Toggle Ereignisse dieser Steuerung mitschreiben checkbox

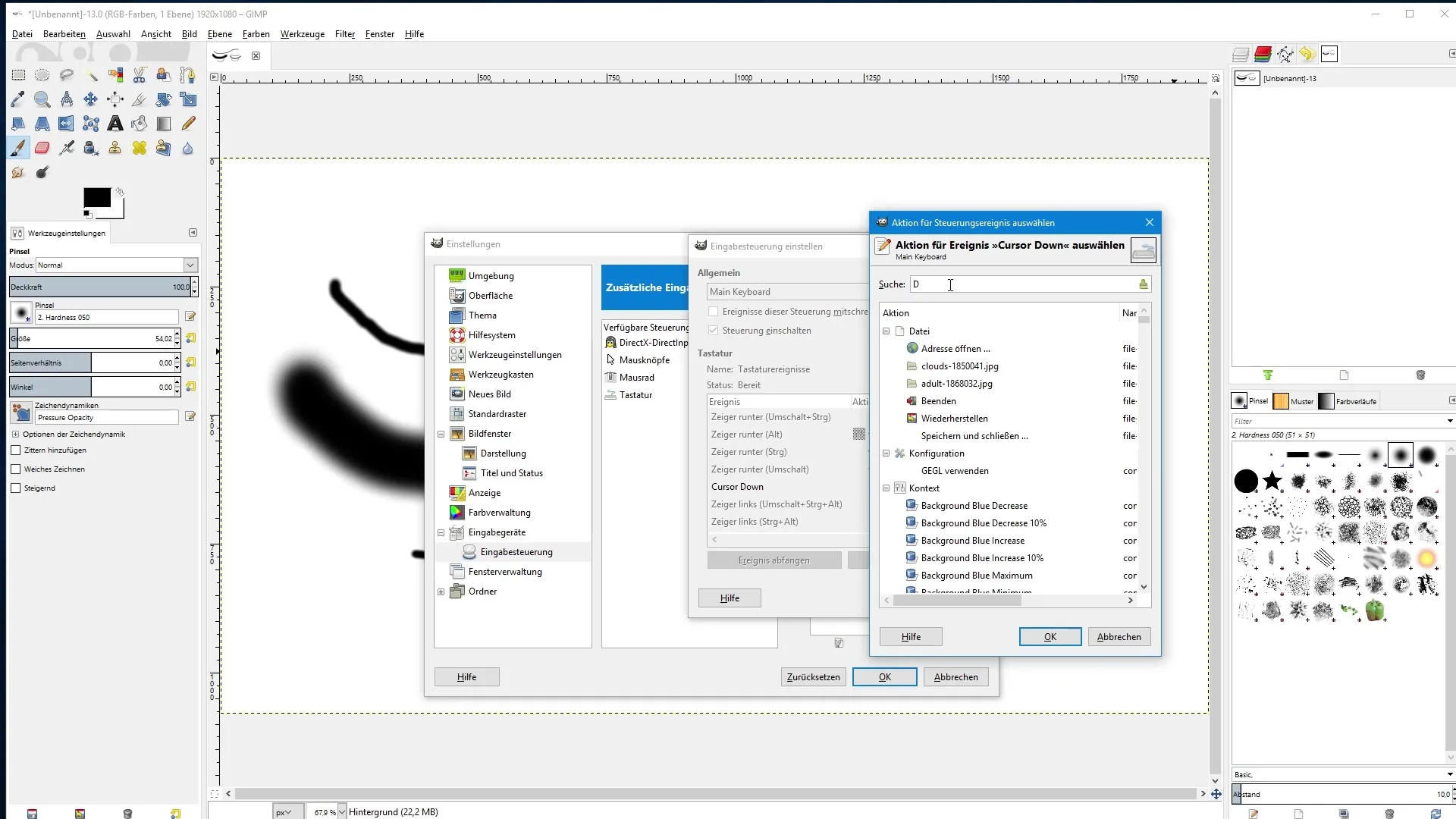click(713, 312)
